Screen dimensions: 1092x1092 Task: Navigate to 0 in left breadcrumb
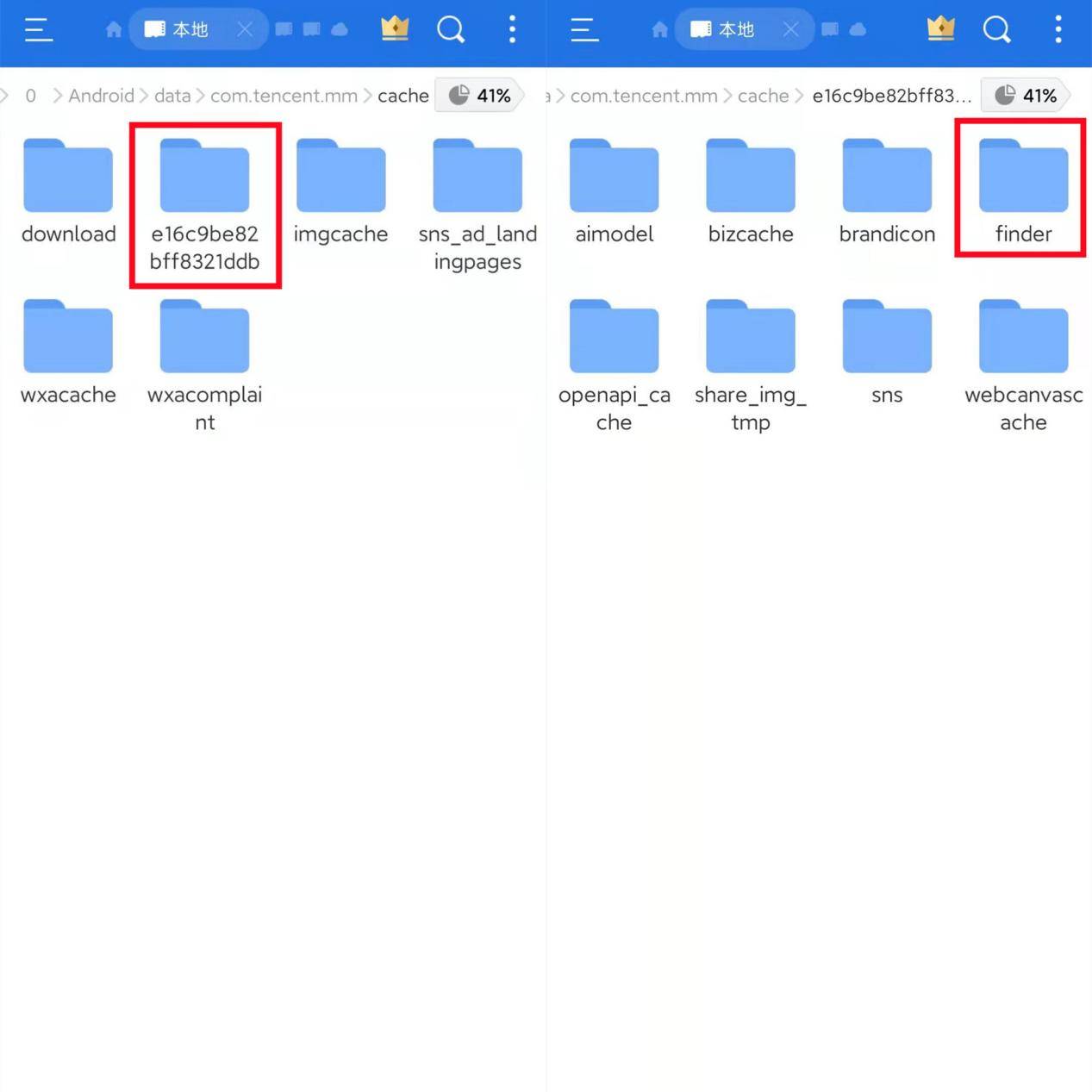(x=31, y=96)
